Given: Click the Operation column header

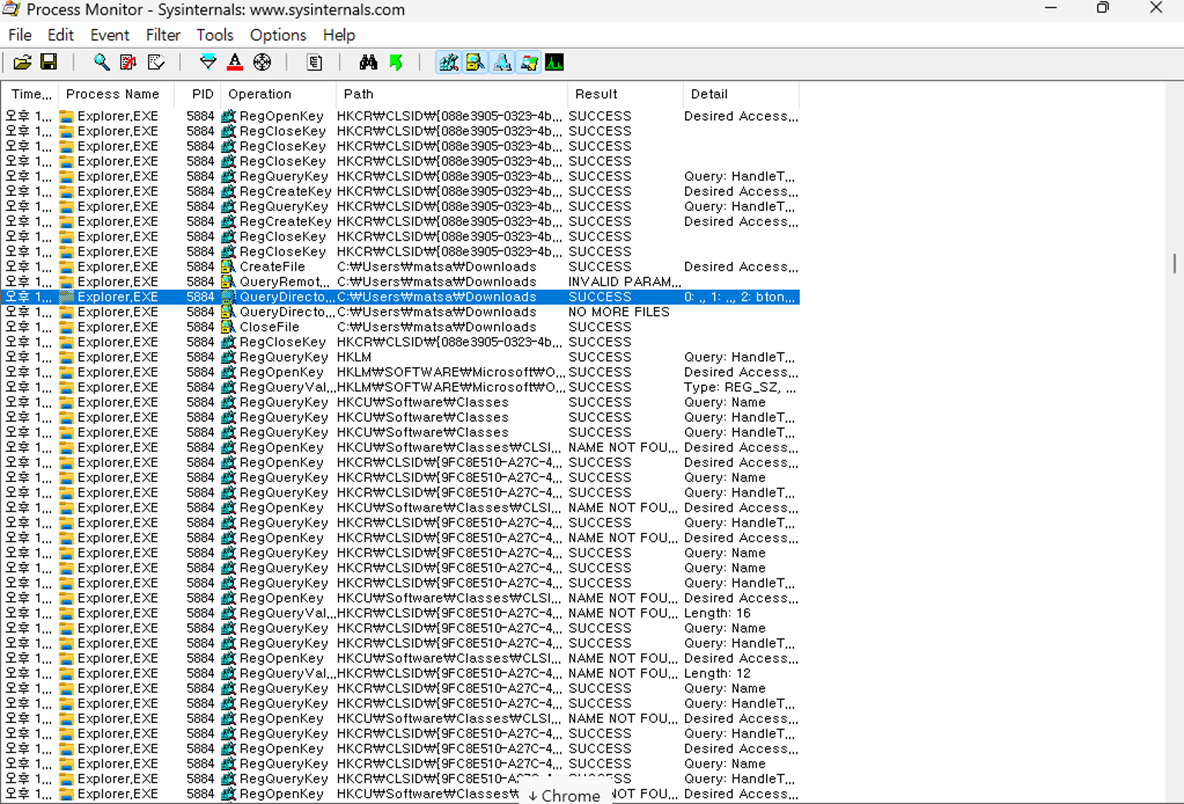Looking at the screenshot, I should 279,94.
